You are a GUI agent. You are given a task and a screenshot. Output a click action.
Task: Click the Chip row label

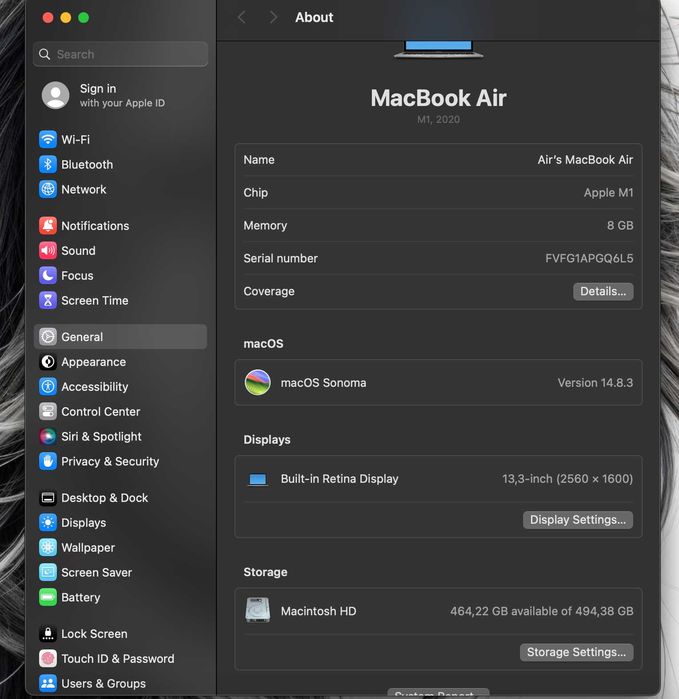click(255, 193)
